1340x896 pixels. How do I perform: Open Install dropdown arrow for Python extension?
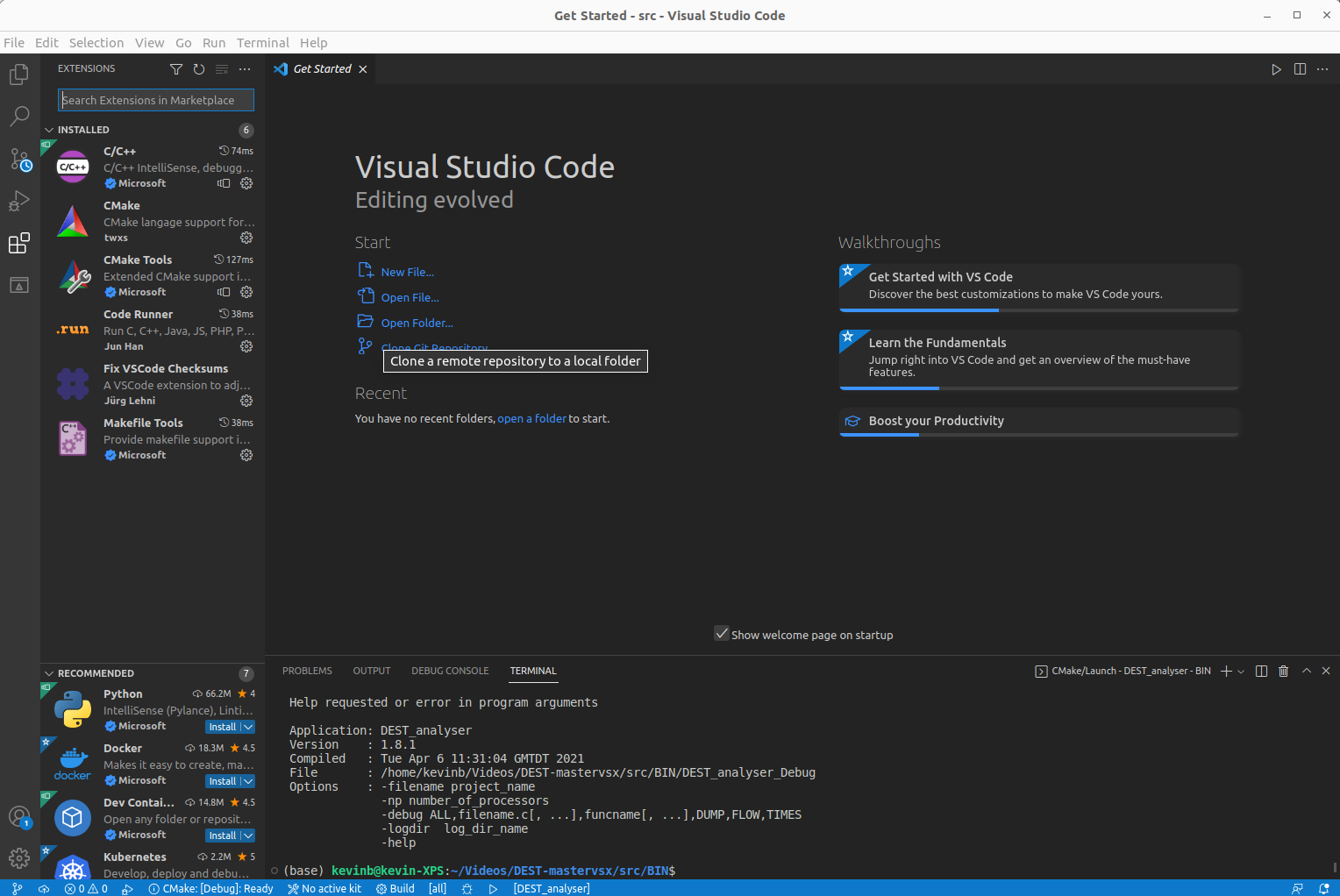click(x=248, y=727)
